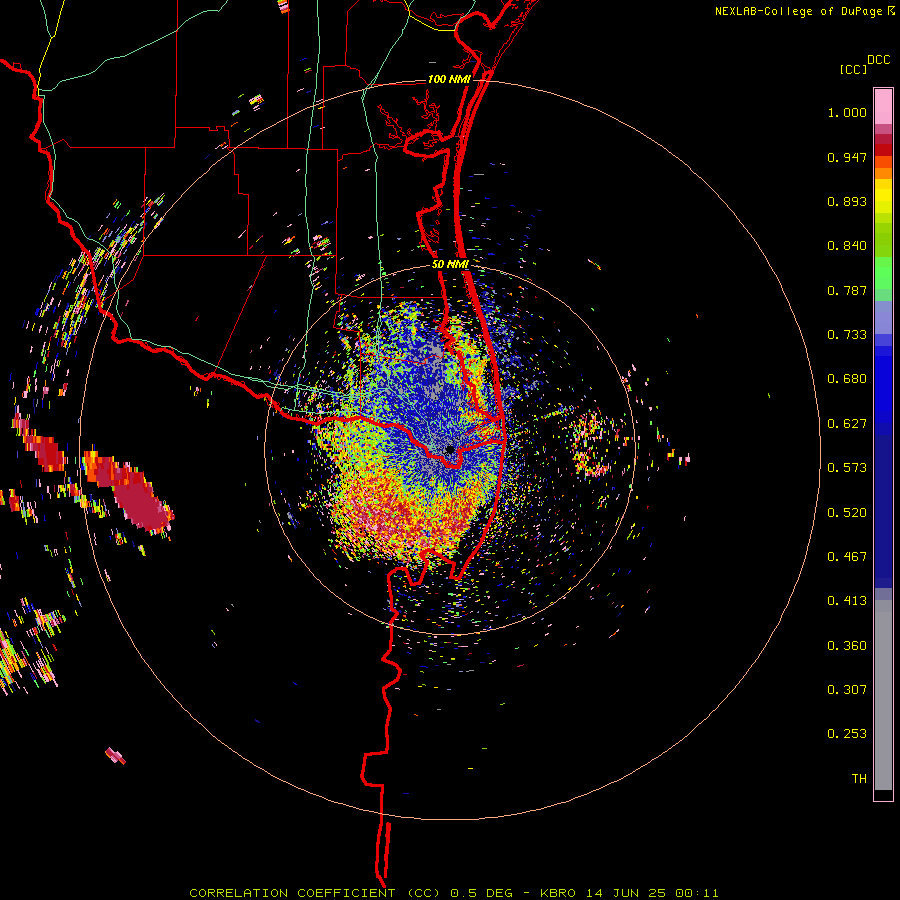Click the 100 NMI range ring label
Viewport: 900px width, 900px height.
(x=449, y=79)
